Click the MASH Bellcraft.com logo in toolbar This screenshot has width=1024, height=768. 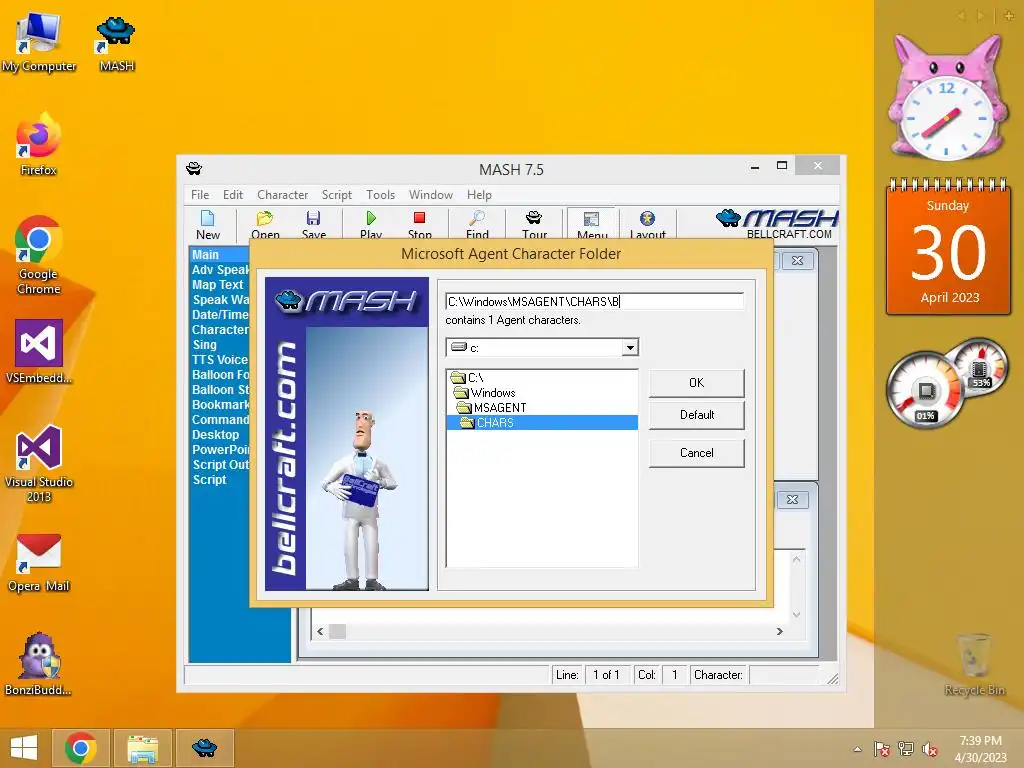776,224
